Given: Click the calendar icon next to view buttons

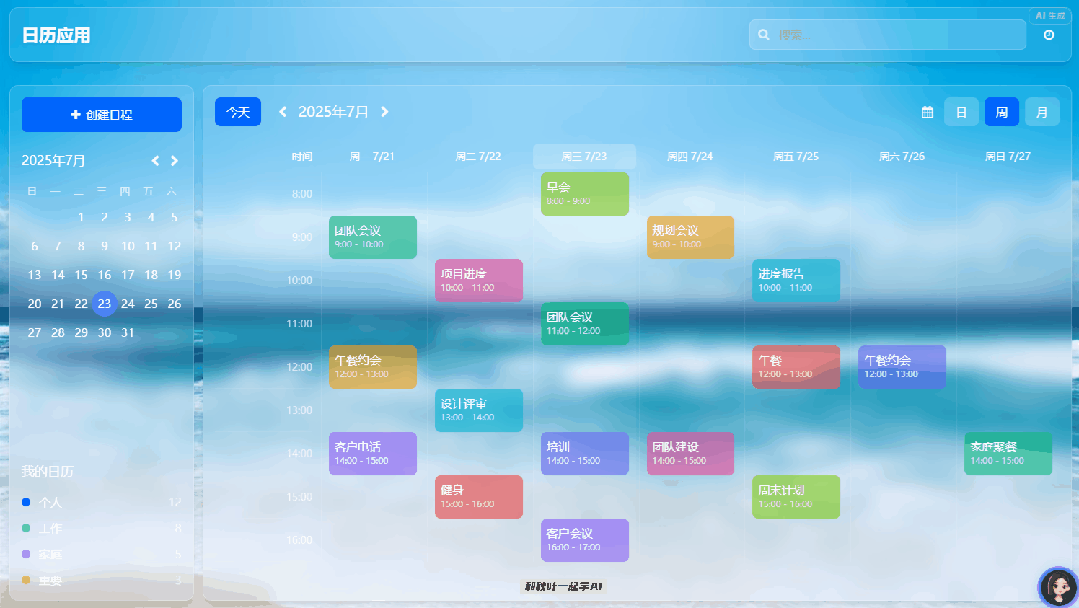Looking at the screenshot, I should tap(927, 112).
